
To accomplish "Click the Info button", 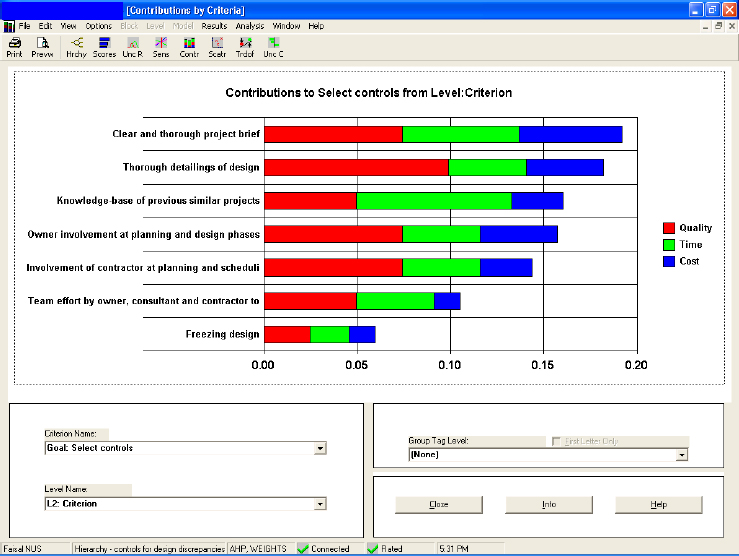I will (549, 505).
